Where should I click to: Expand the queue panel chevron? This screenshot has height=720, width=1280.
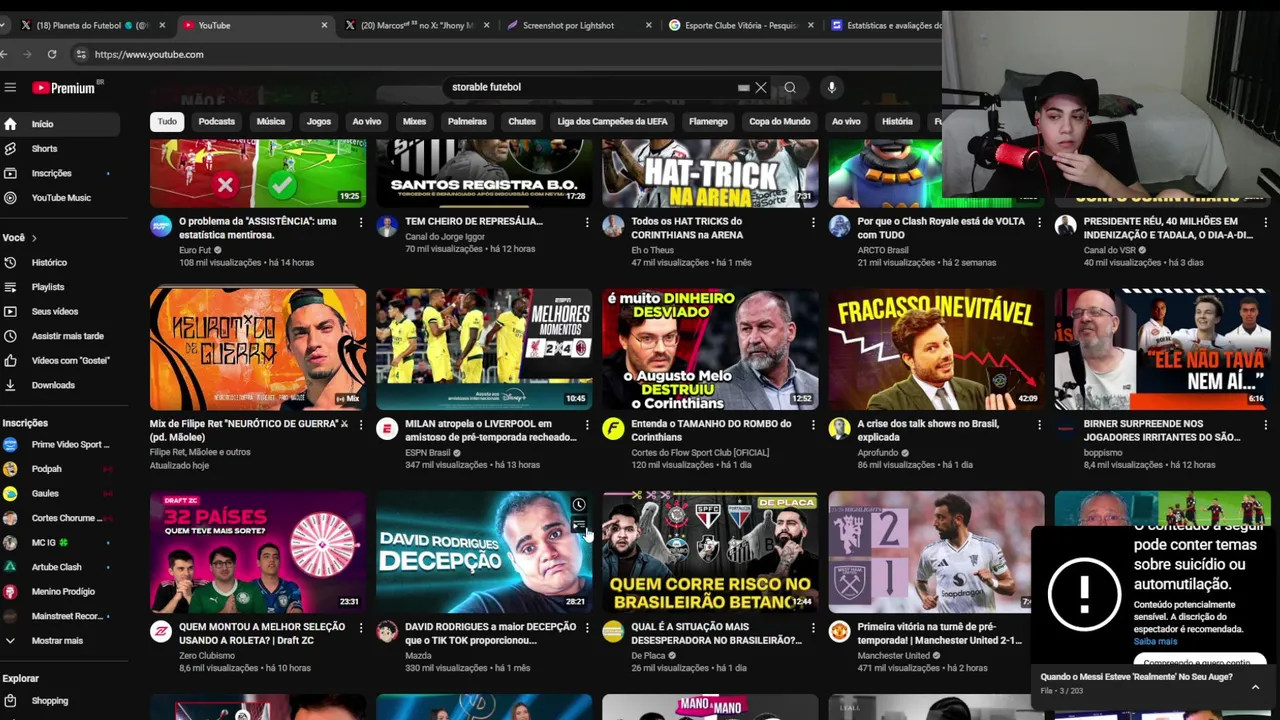point(1255,687)
